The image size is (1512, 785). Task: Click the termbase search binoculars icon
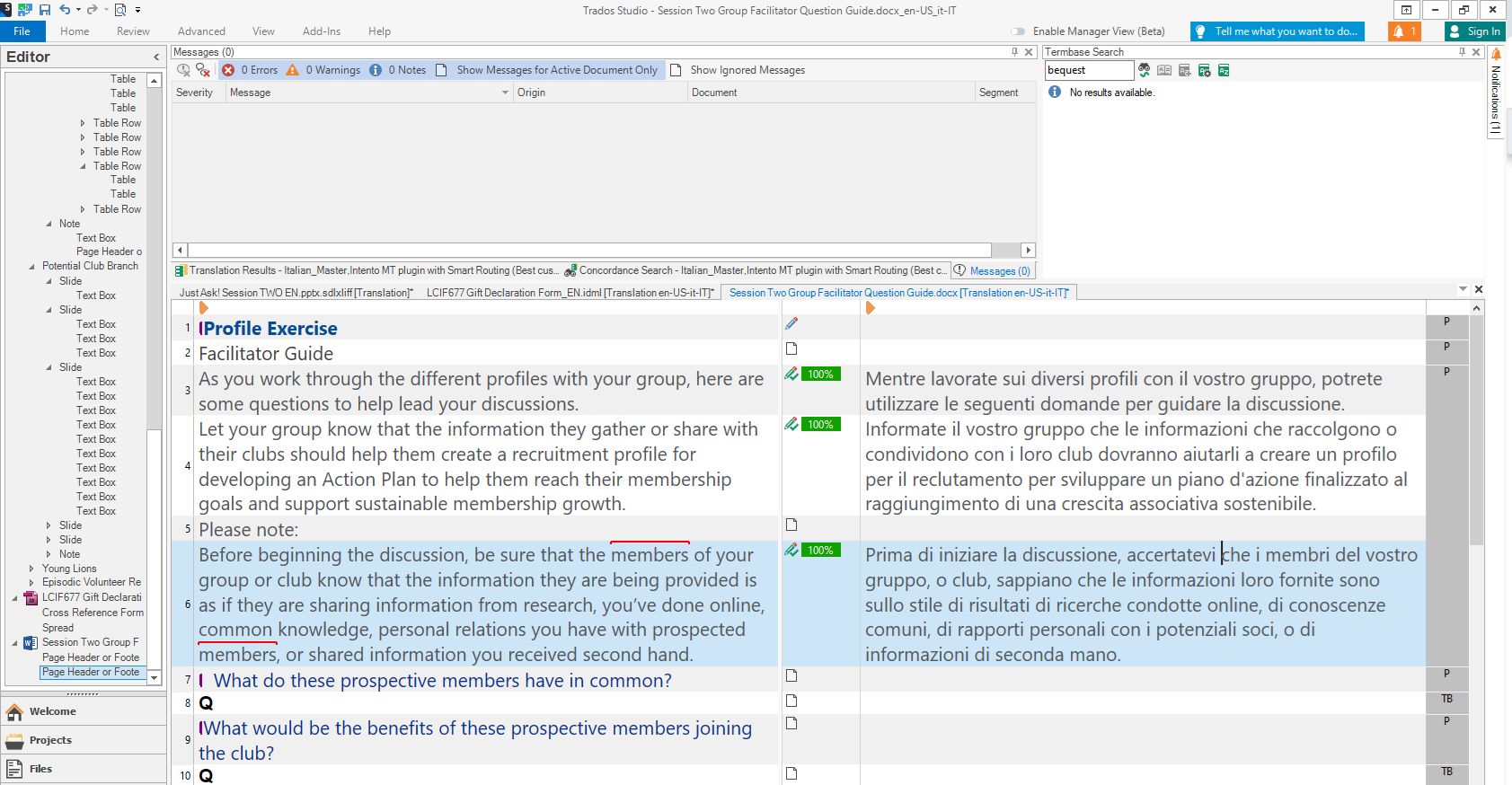click(x=1145, y=70)
